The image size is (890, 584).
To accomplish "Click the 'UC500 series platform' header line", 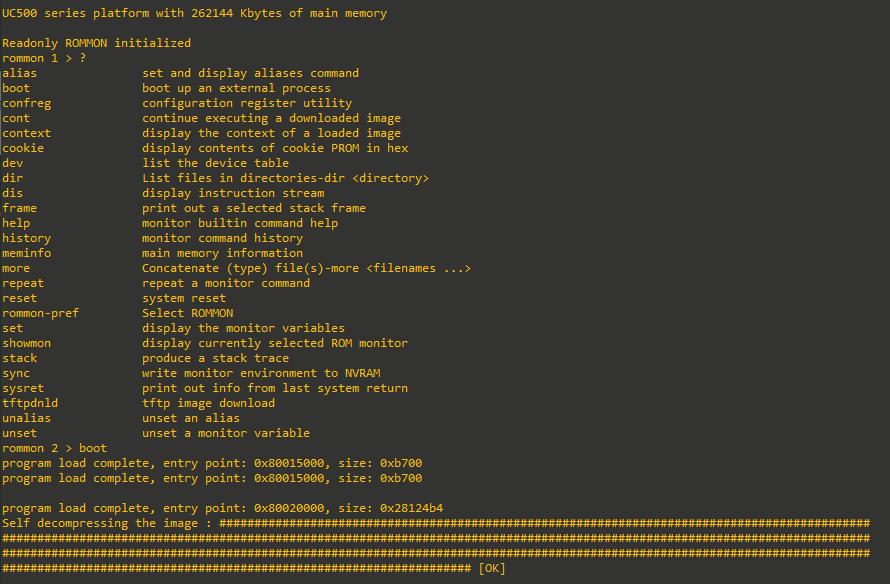I will pyautogui.click(x=195, y=13).
